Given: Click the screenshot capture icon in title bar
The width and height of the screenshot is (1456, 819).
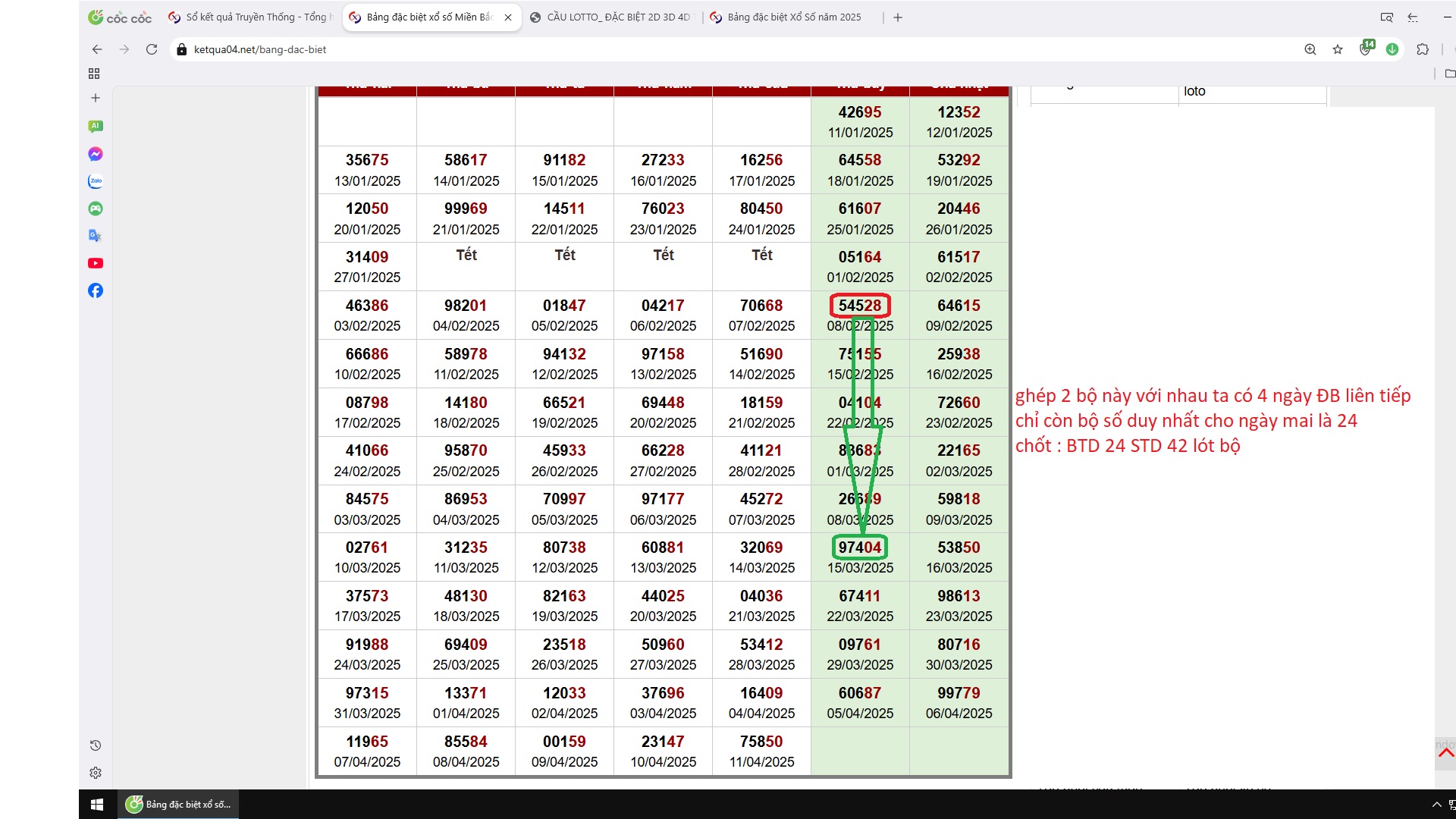Looking at the screenshot, I should pos(1387,17).
